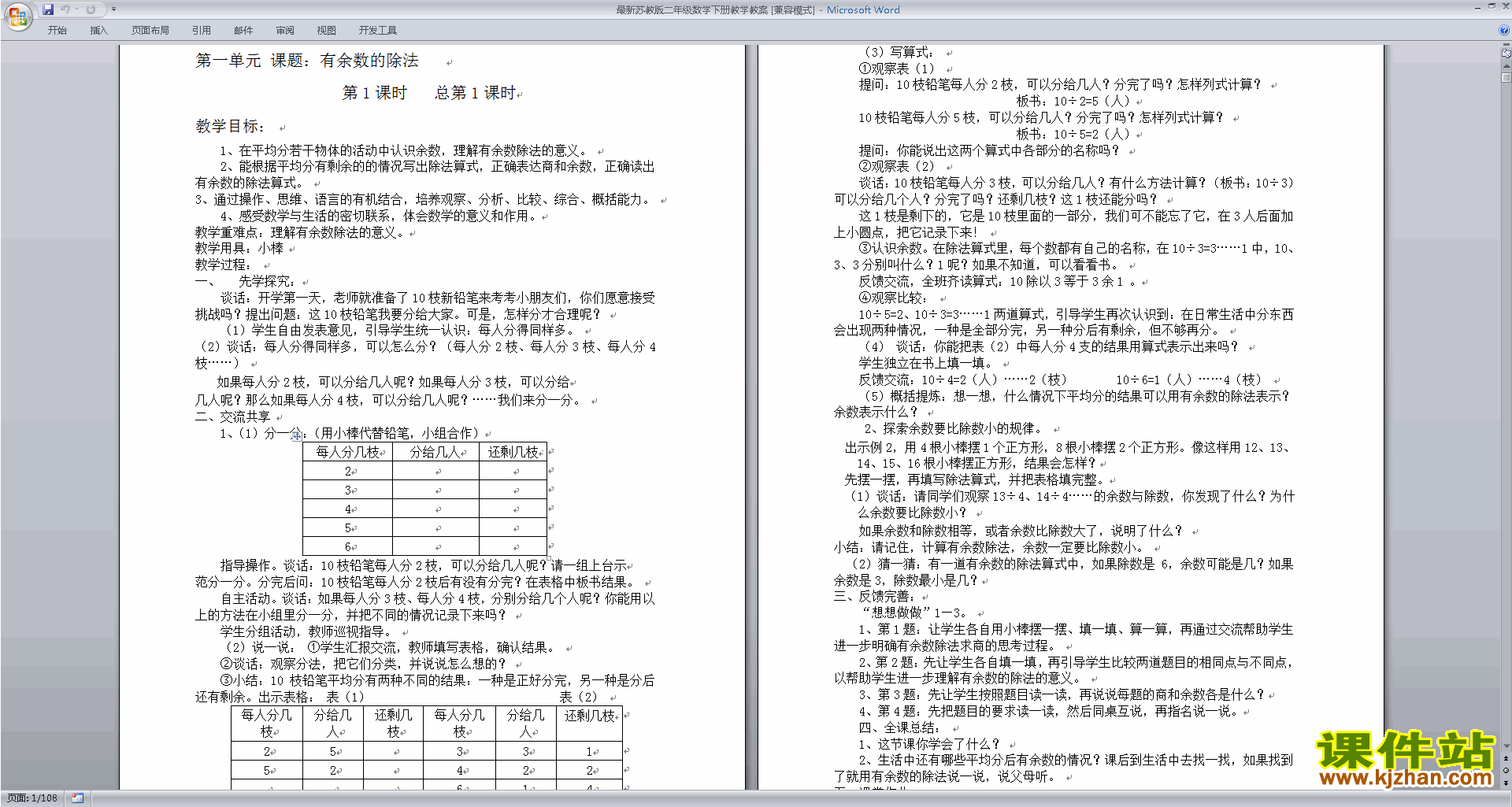
Task: Click table header cell 每人分几枝 in first table
Action: point(347,452)
